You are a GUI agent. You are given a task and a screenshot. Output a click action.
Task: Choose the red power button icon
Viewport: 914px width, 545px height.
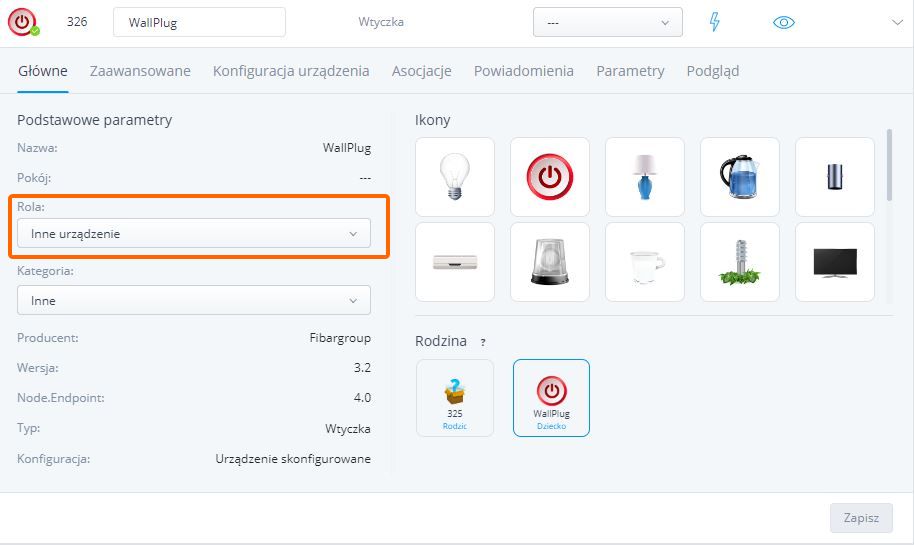point(549,177)
